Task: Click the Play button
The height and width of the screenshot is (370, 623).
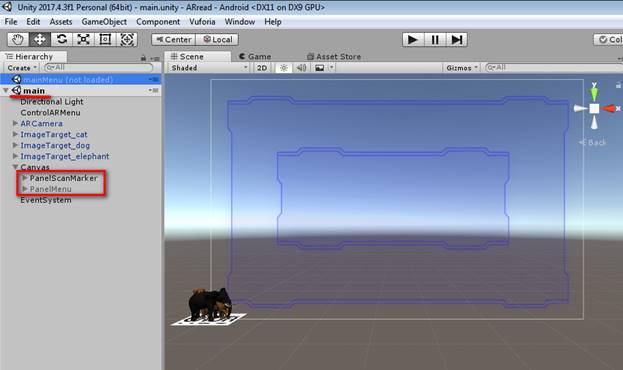Action: point(413,40)
